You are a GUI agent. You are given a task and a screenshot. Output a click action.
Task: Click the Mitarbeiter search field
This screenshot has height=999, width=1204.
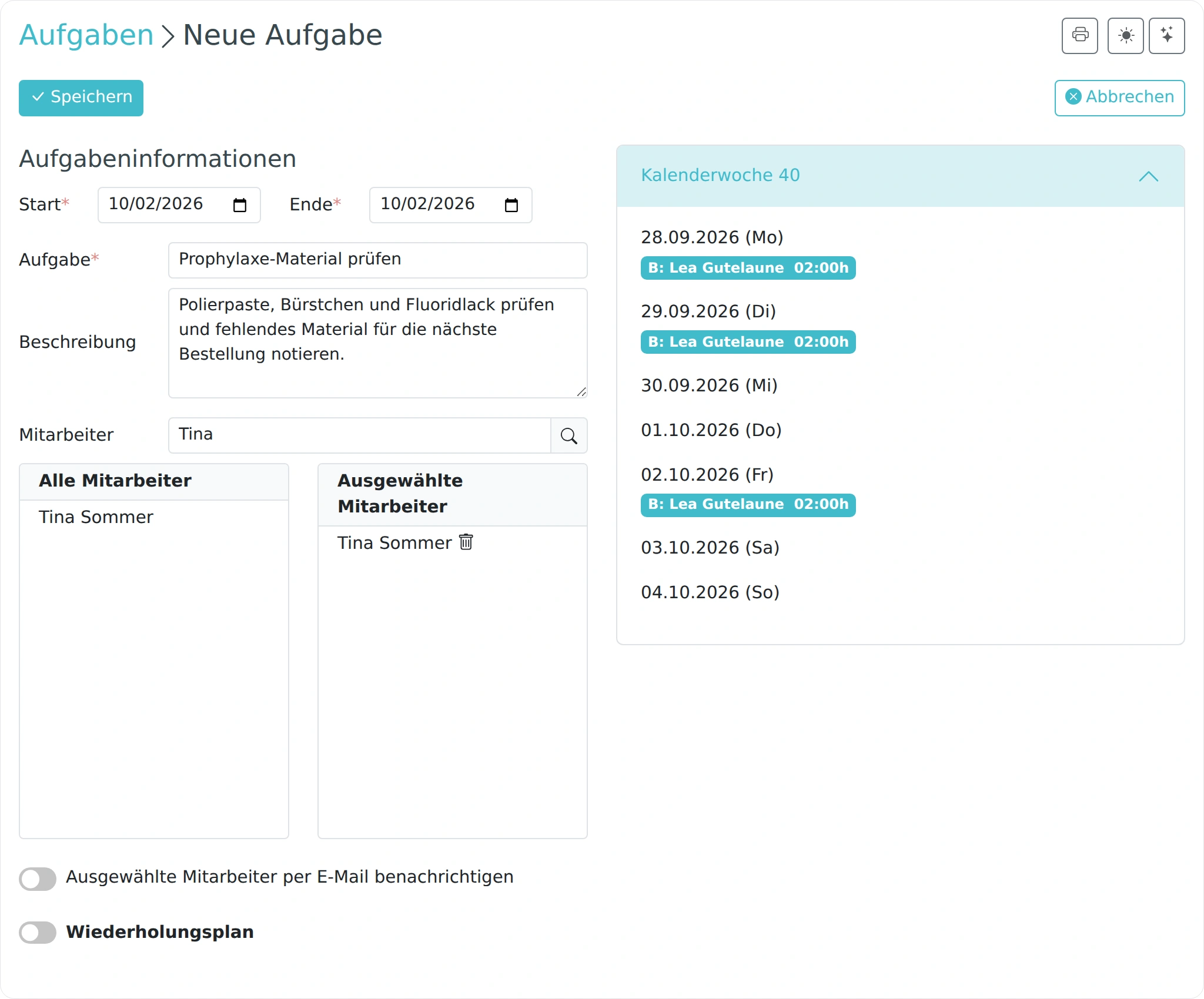tap(360, 435)
